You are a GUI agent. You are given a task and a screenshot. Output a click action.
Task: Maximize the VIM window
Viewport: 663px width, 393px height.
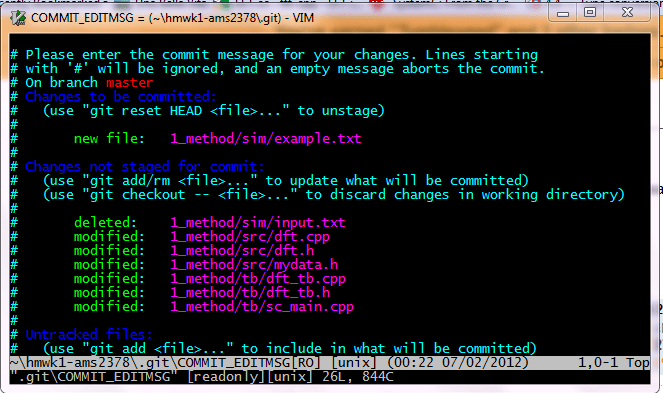click(x=590, y=13)
